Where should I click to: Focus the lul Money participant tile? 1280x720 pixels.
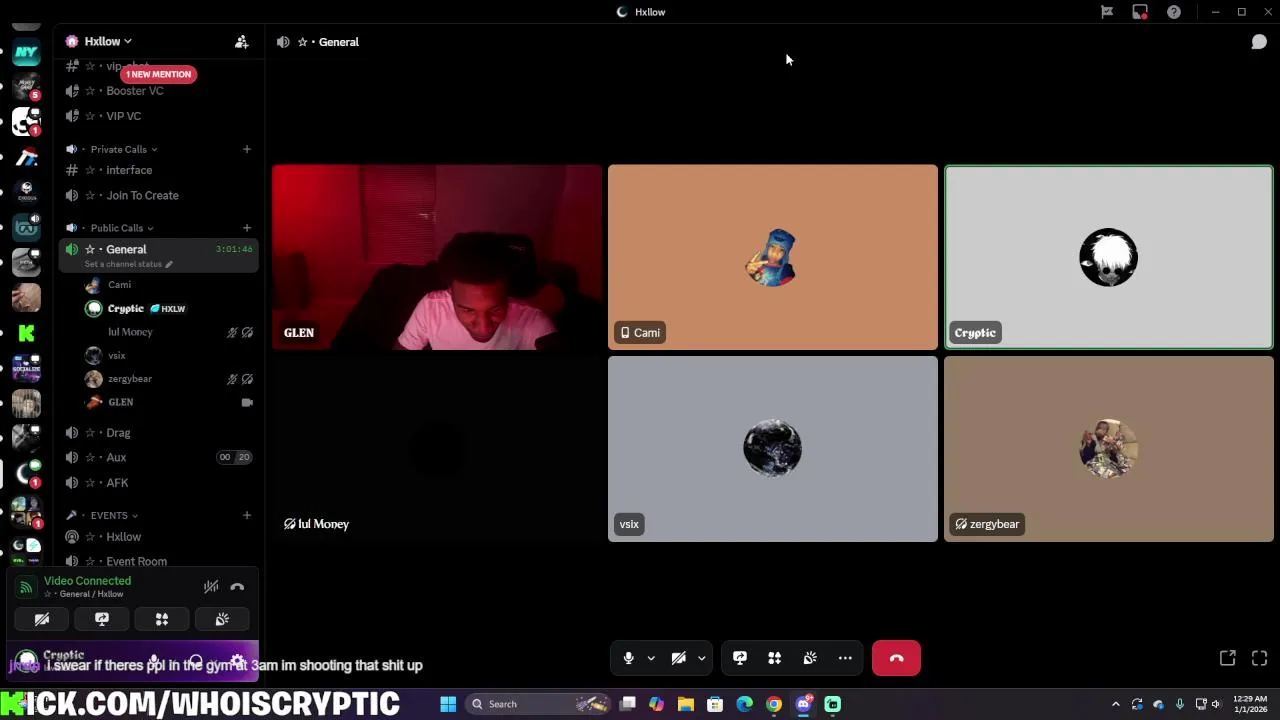click(x=437, y=449)
